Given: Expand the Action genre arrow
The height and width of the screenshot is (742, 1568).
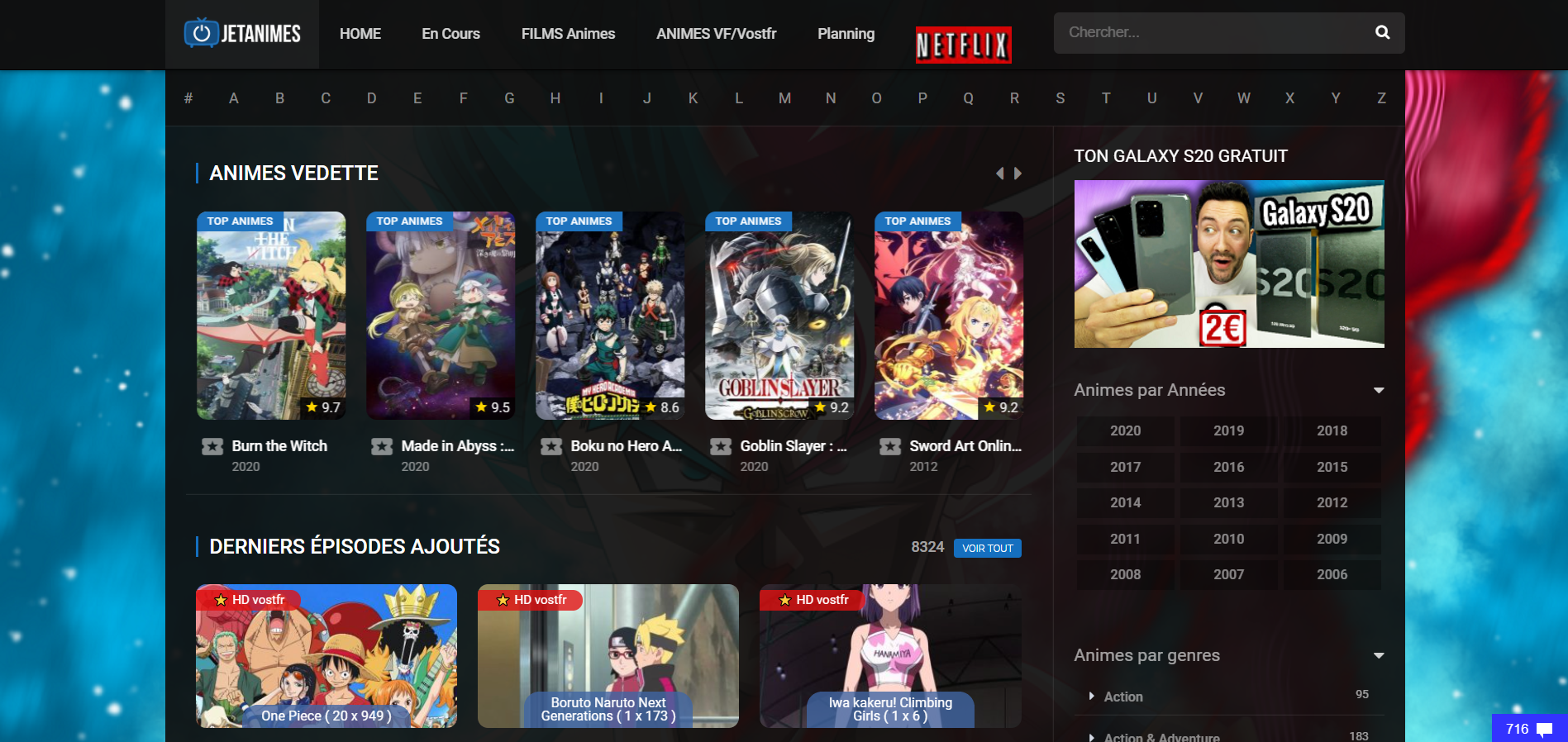Looking at the screenshot, I should pos(1092,697).
